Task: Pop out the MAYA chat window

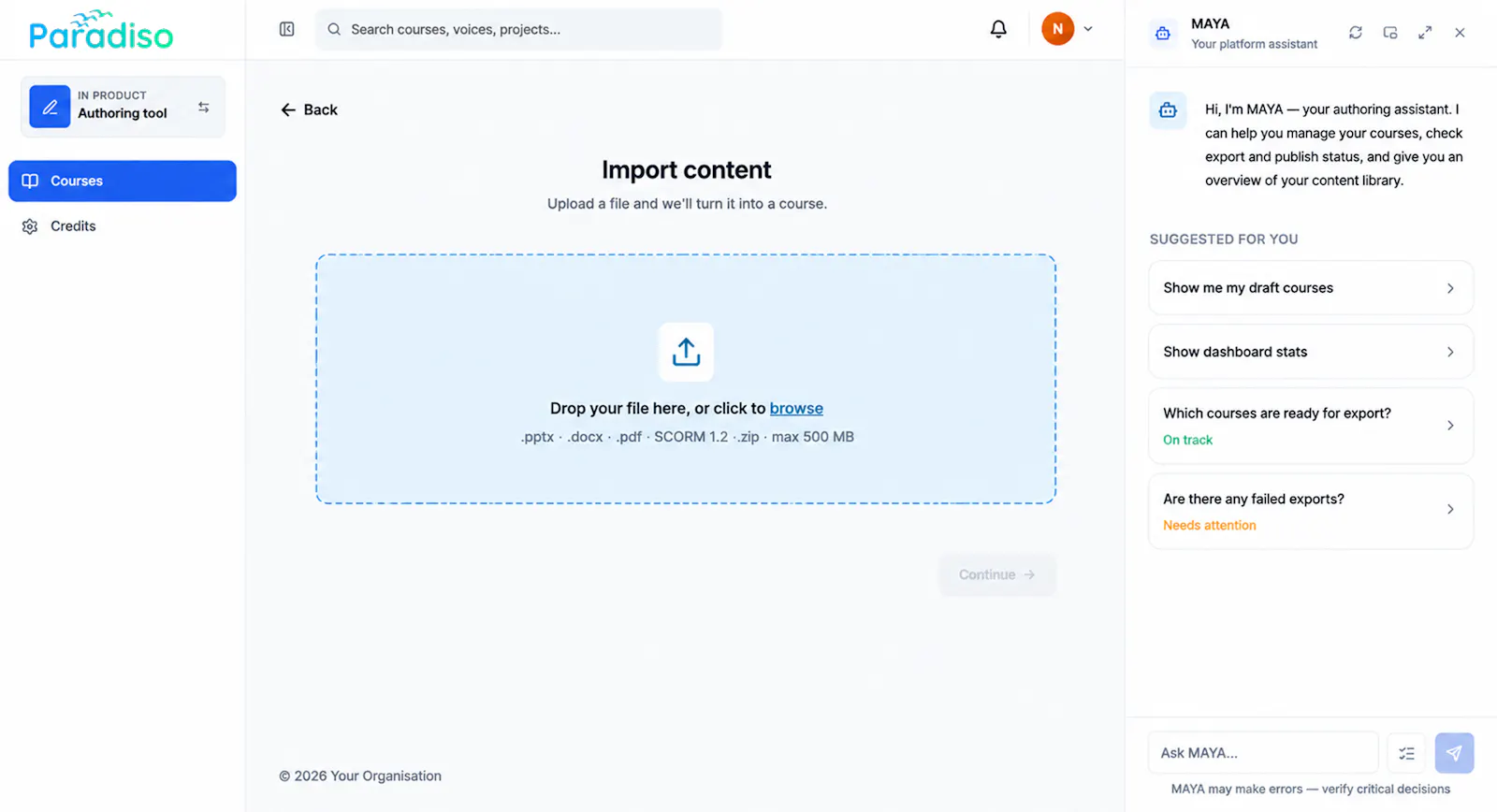Action: pos(1390,33)
